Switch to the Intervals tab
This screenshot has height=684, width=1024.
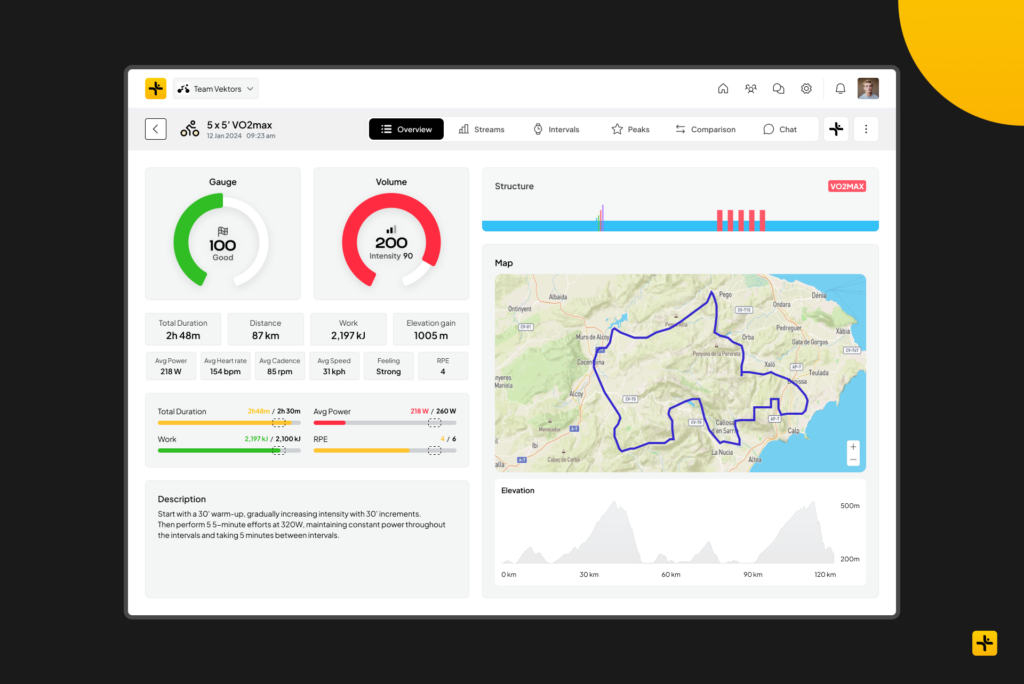[556, 129]
